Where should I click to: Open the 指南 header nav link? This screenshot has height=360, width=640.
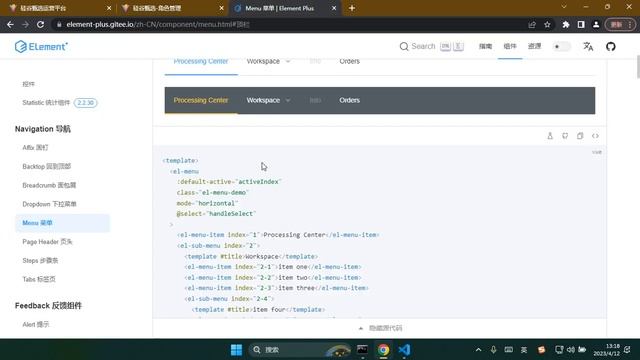point(485,46)
